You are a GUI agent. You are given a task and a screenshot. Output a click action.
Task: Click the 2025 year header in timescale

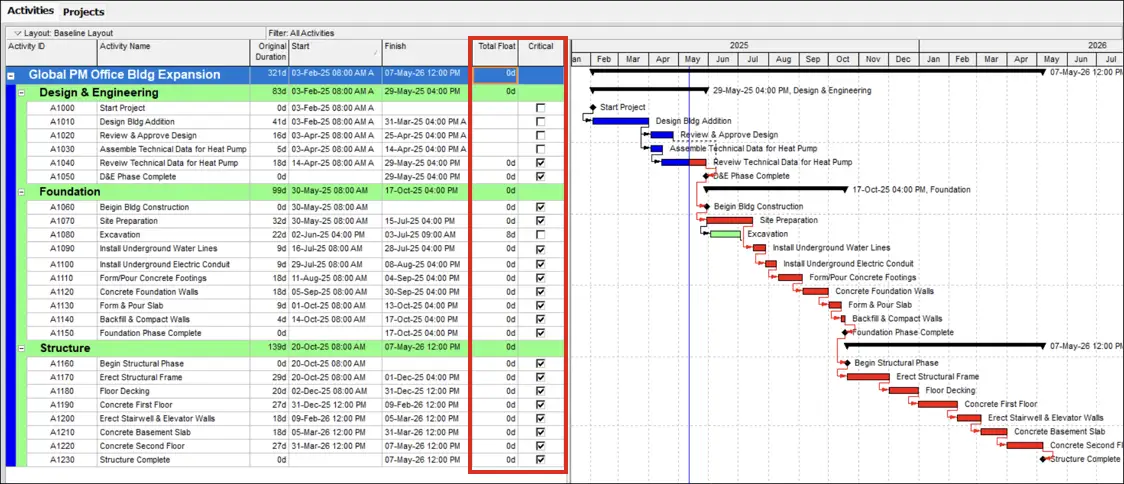click(739, 45)
